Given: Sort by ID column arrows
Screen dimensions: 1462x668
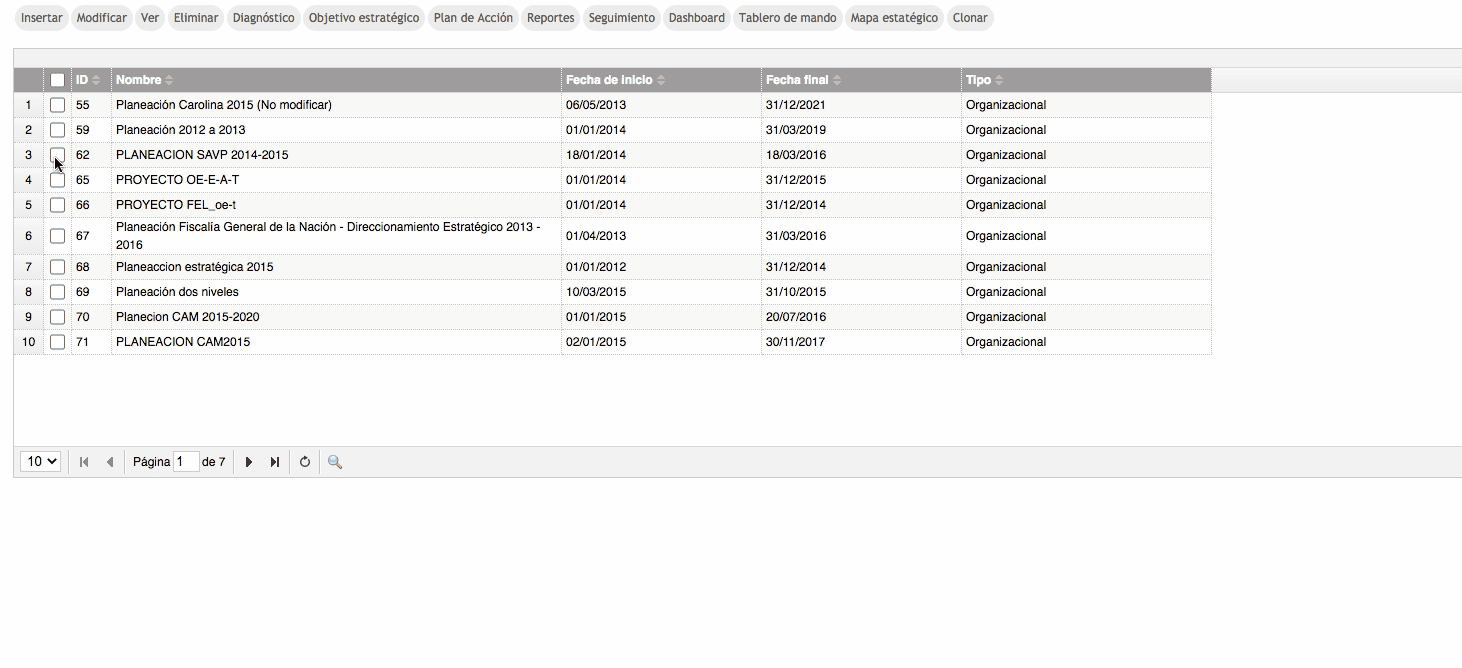Looking at the screenshot, I should click(96, 80).
